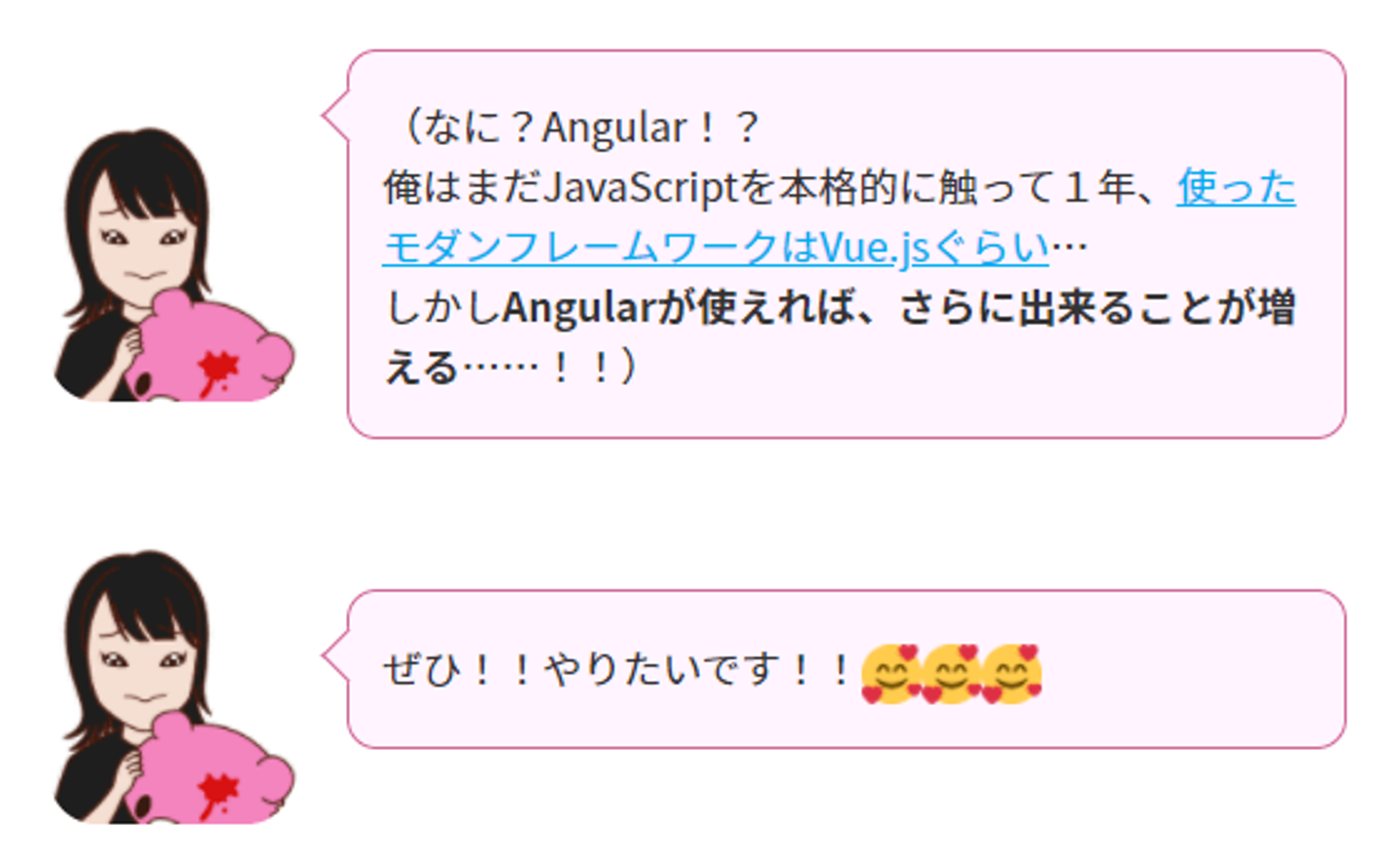Image resolution: width=1400 pixels, height=855 pixels.
Task: Select the first smiling hearts emoji
Action: [891, 673]
